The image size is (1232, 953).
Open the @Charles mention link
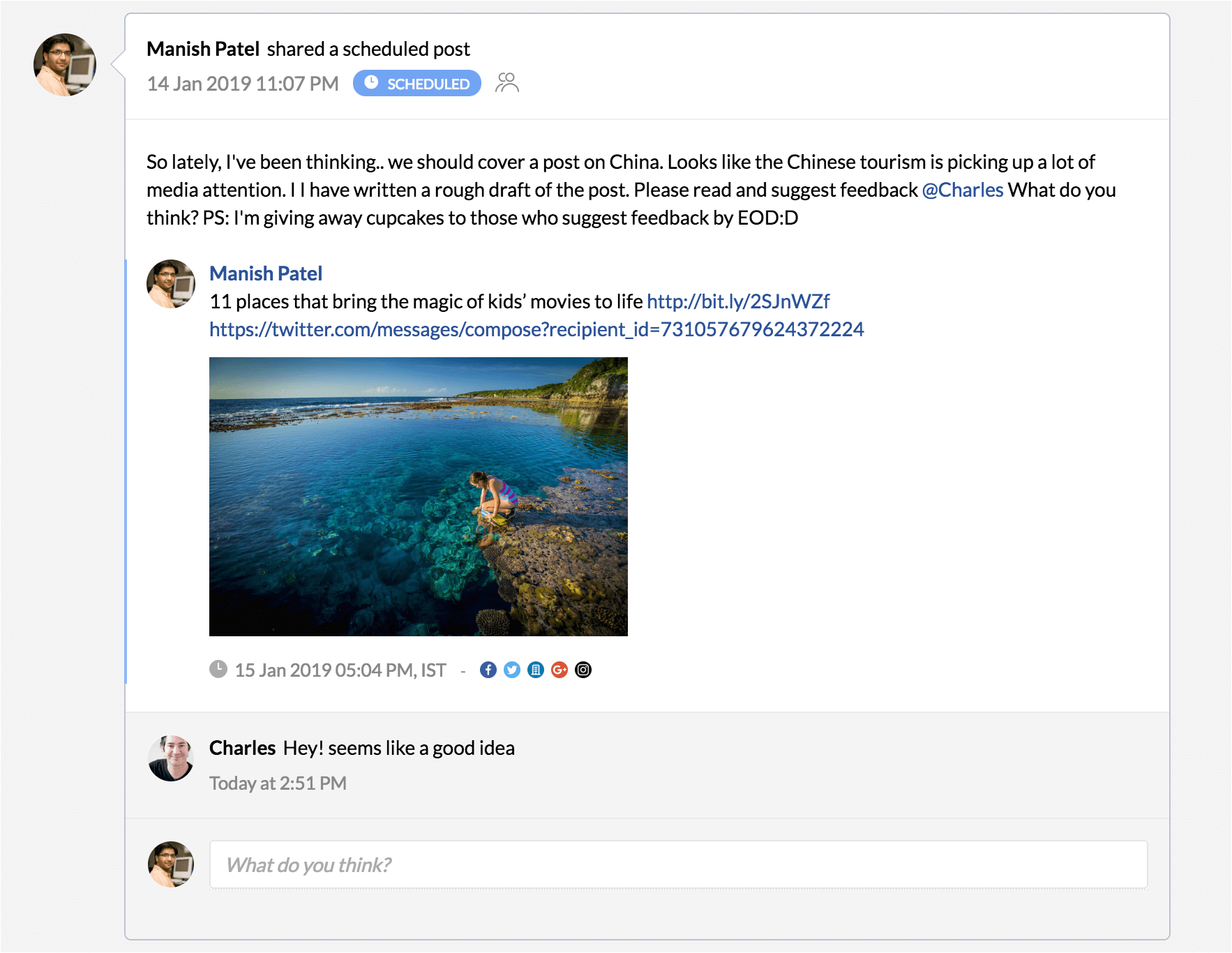point(962,190)
